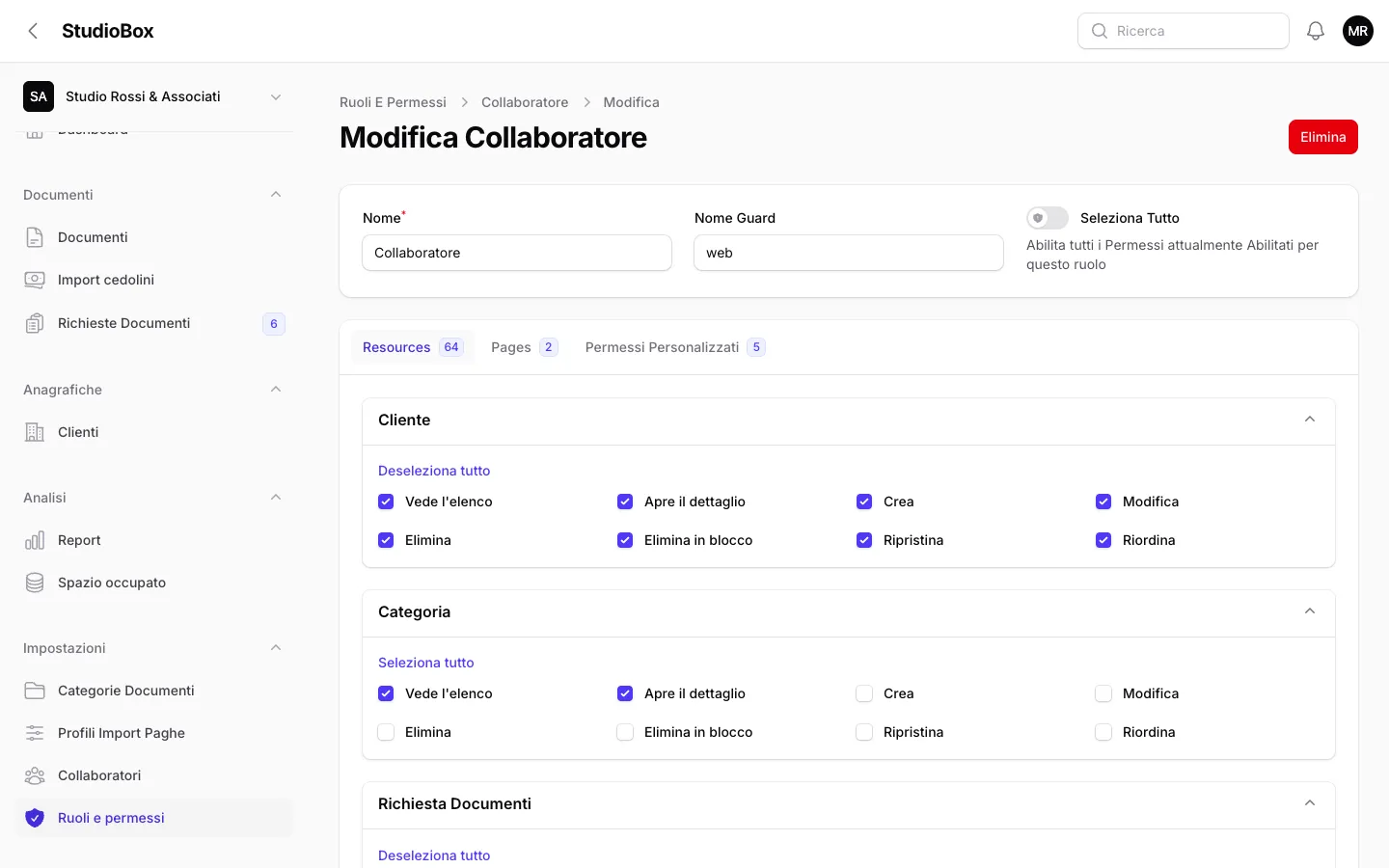
Task: Open the MR user avatar menu
Action: [1358, 31]
